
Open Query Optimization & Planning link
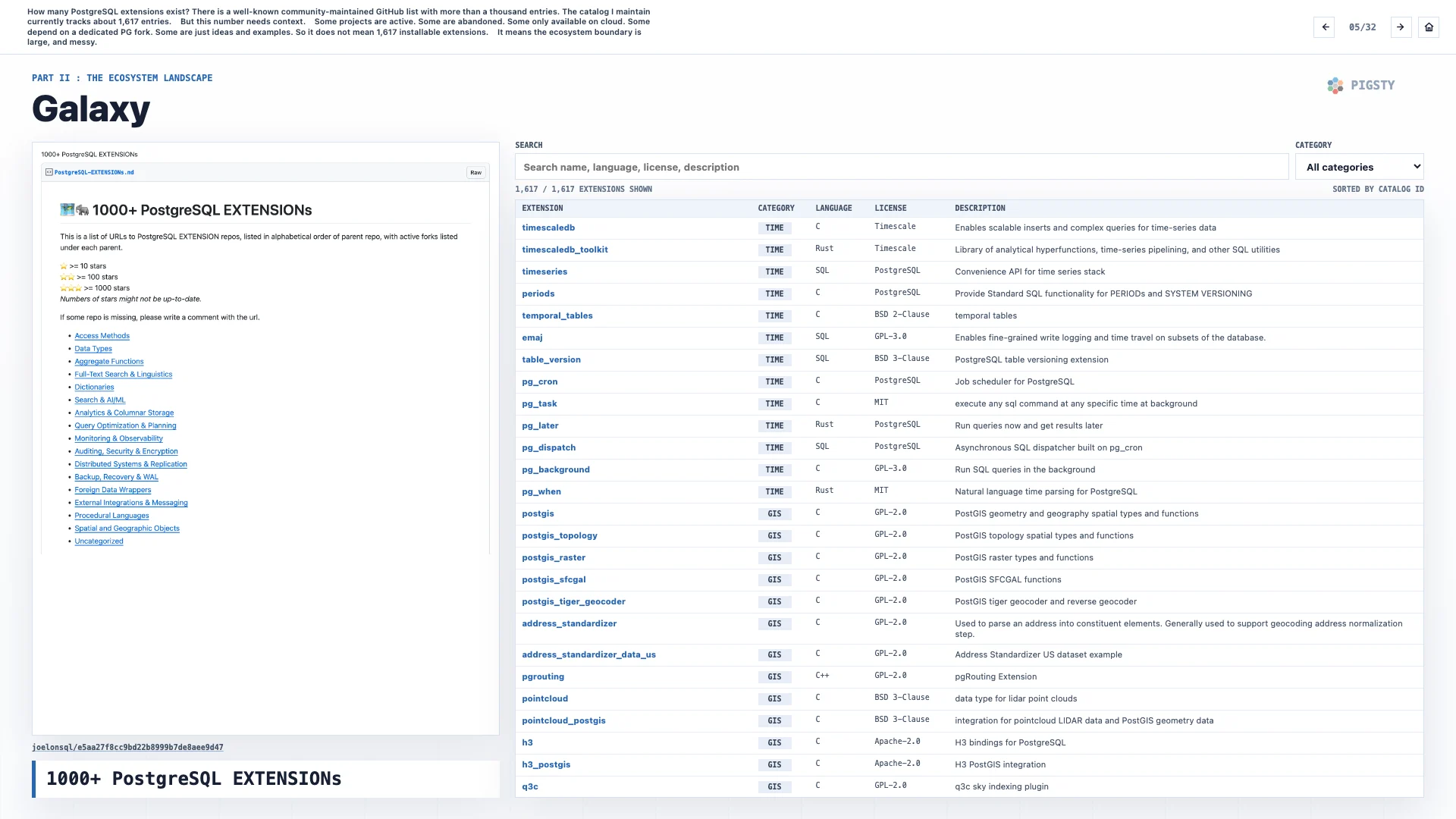pos(125,426)
